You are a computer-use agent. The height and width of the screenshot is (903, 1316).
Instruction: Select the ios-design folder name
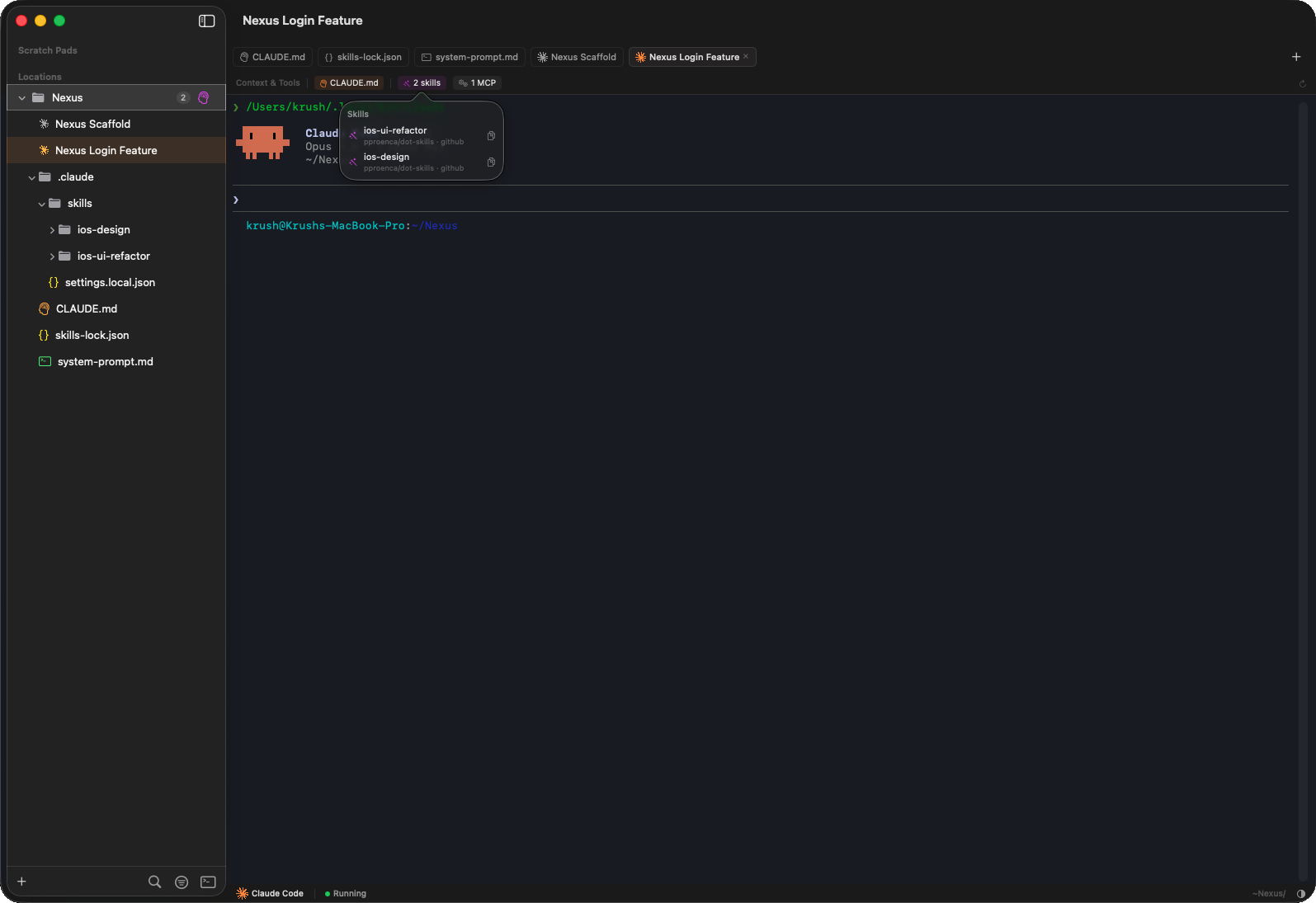(104, 229)
